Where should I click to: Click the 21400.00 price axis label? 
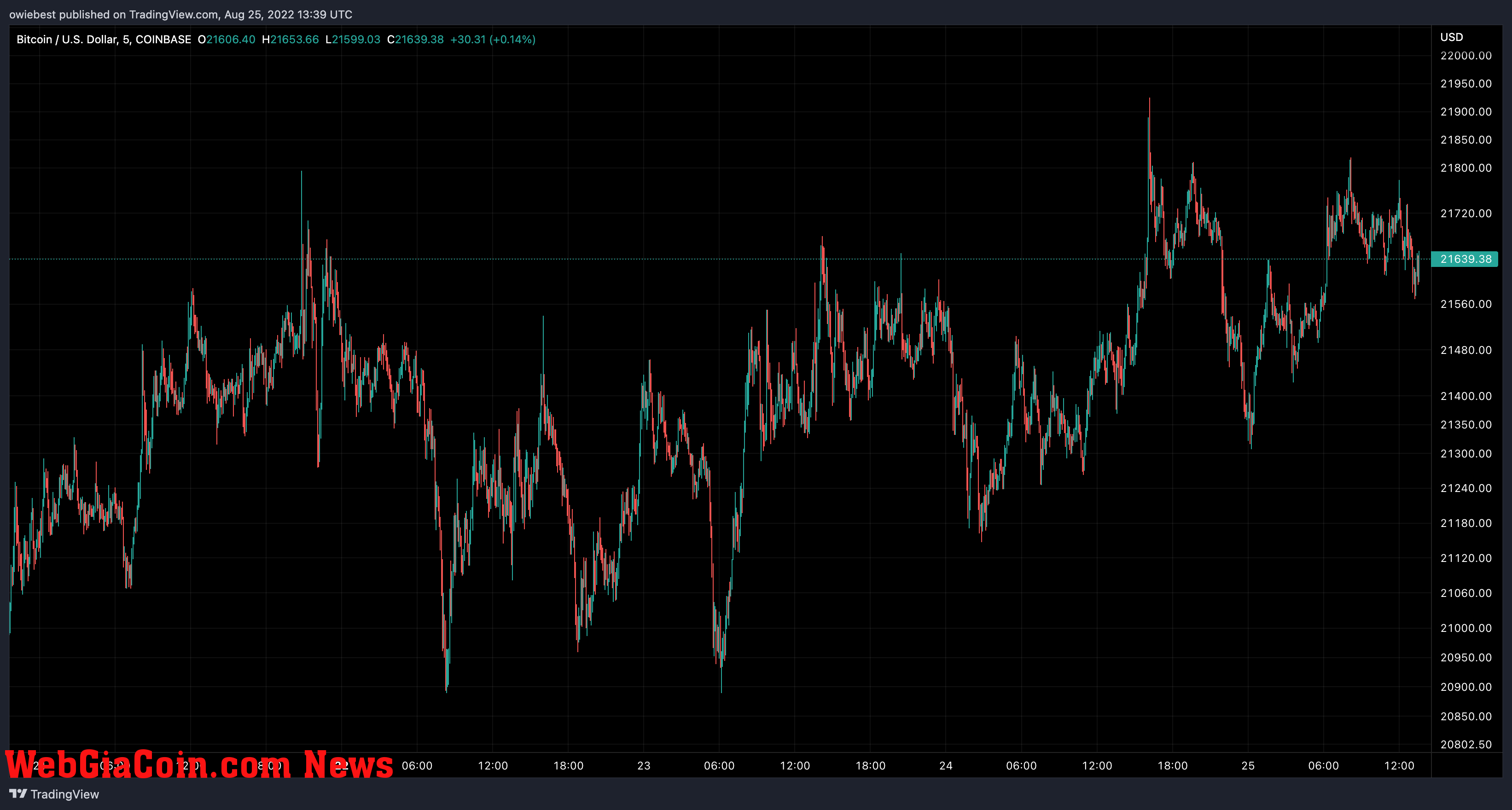click(x=1465, y=396)
